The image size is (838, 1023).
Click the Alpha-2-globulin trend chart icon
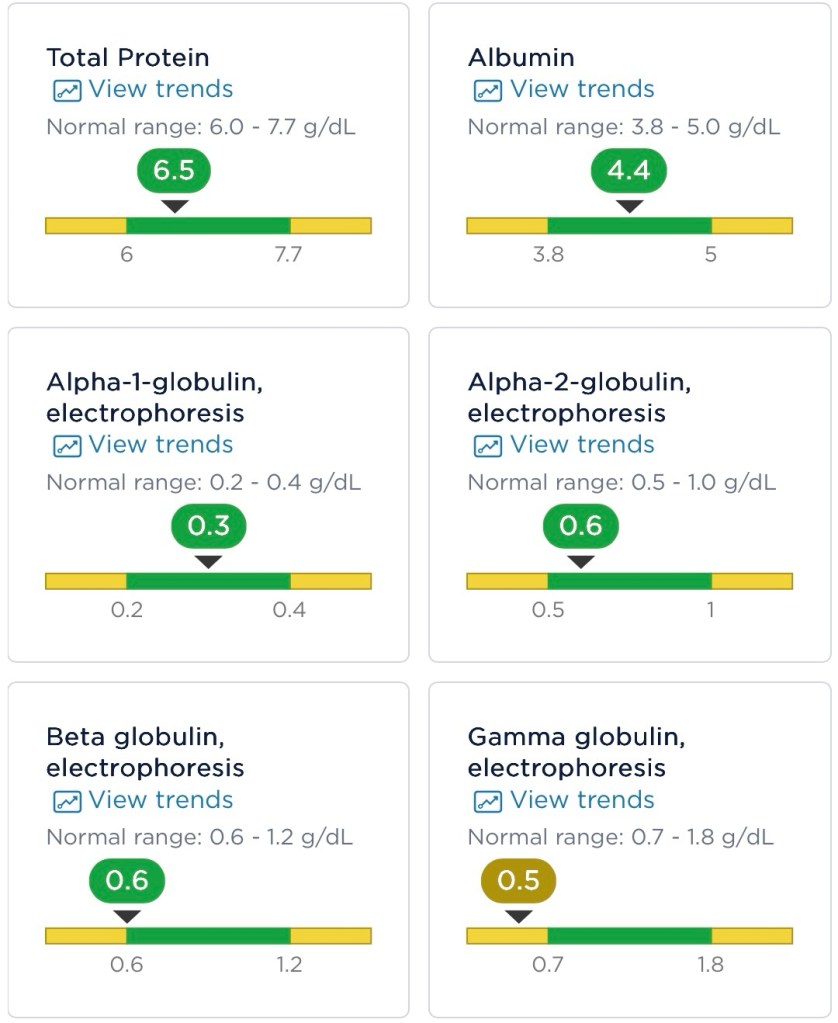(487, 446)
